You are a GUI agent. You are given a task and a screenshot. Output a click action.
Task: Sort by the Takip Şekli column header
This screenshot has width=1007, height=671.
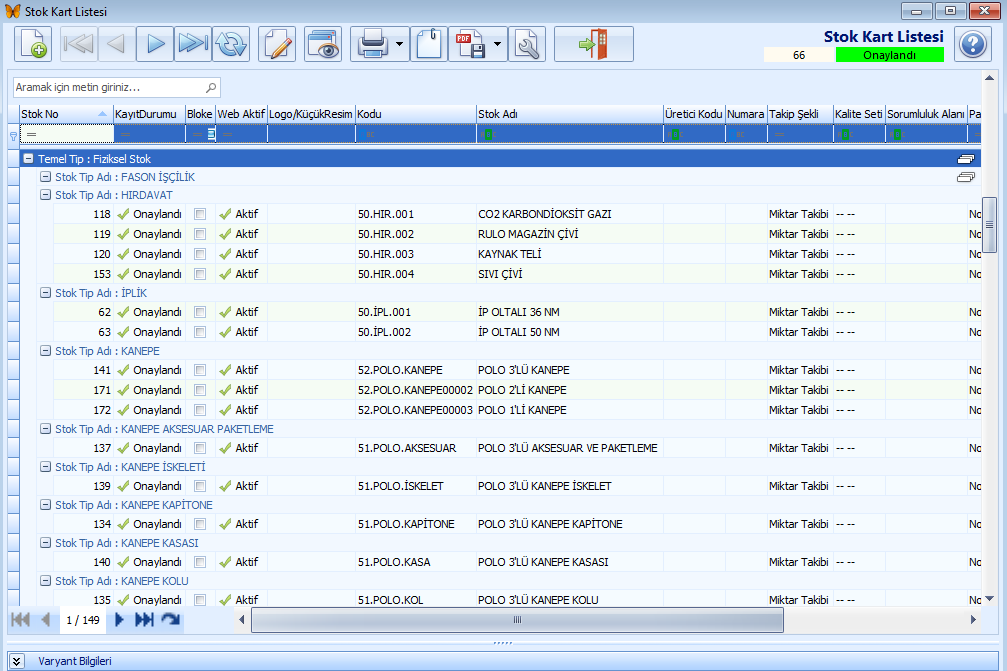tap(800, 114)
